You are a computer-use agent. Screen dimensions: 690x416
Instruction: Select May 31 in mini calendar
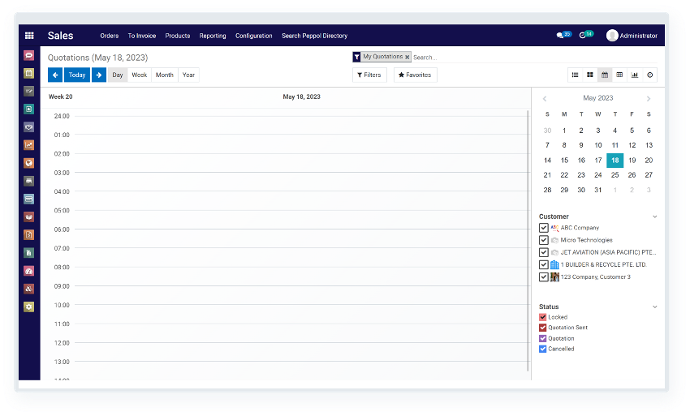(598, 190)
